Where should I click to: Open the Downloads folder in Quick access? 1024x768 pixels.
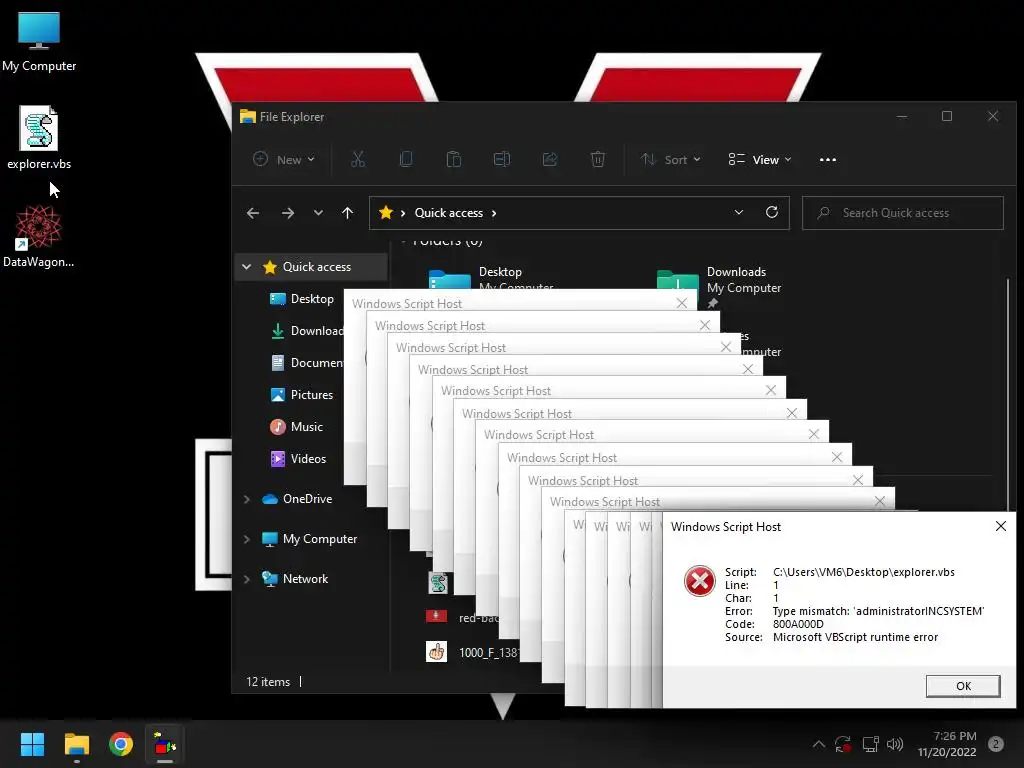click(718, 286)
